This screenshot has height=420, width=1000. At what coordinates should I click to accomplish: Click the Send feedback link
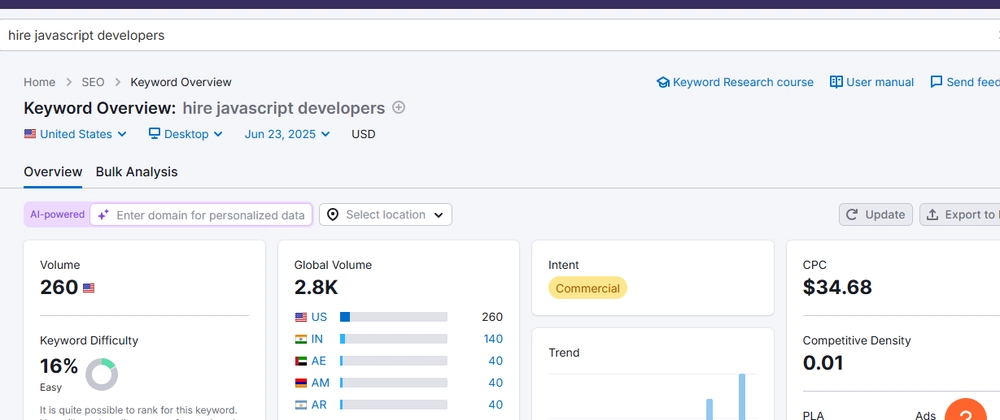pos(965,82)
